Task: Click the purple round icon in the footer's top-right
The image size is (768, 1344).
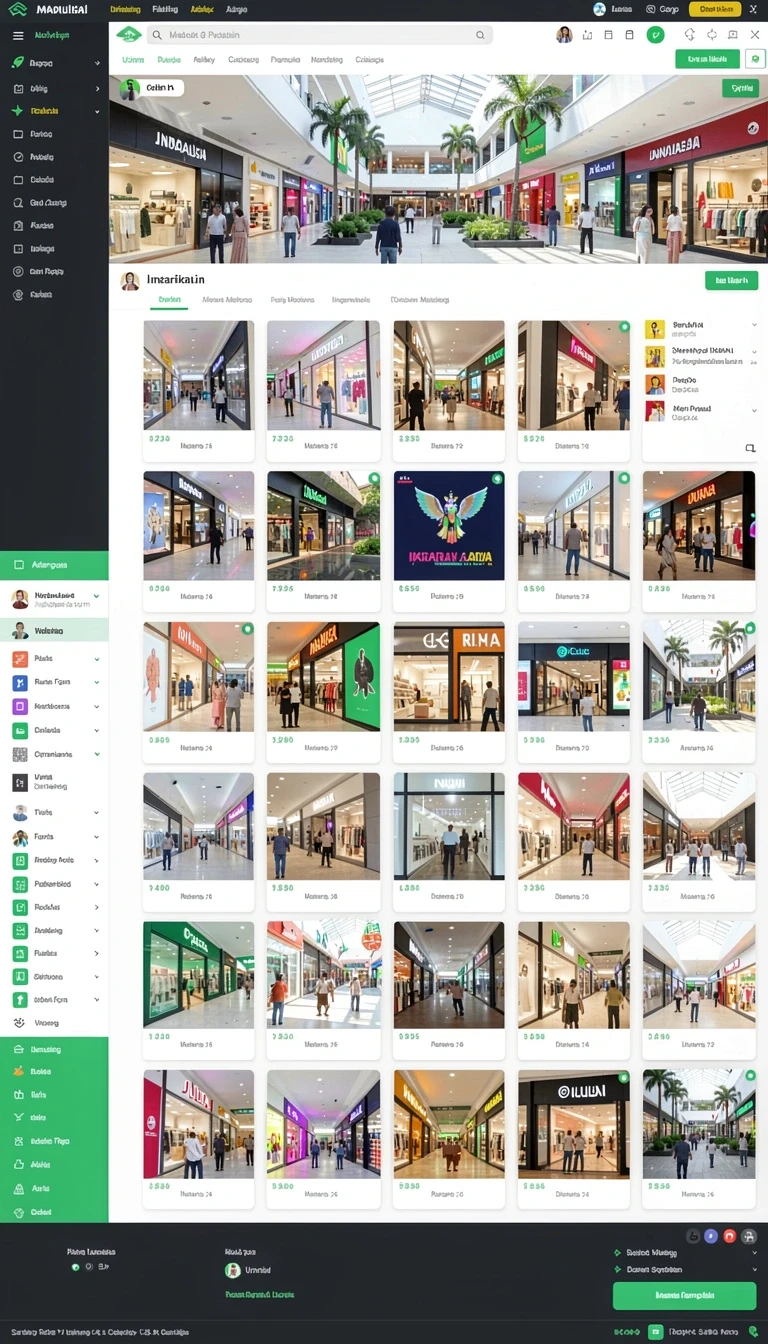Action: coord(711,1236)
